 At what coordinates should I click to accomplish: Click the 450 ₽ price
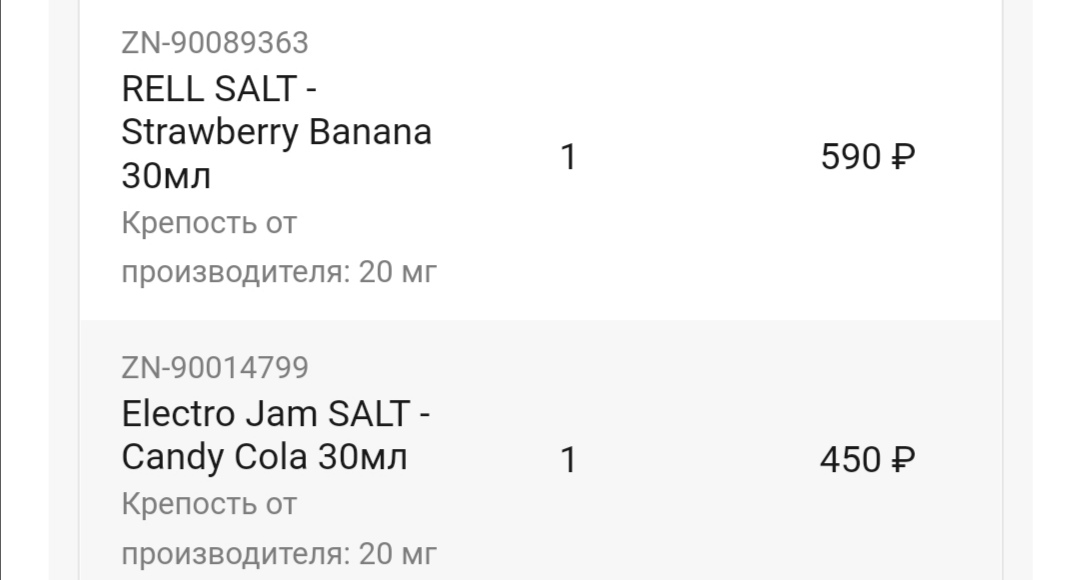pyautogui.click(x=868, y=459)
